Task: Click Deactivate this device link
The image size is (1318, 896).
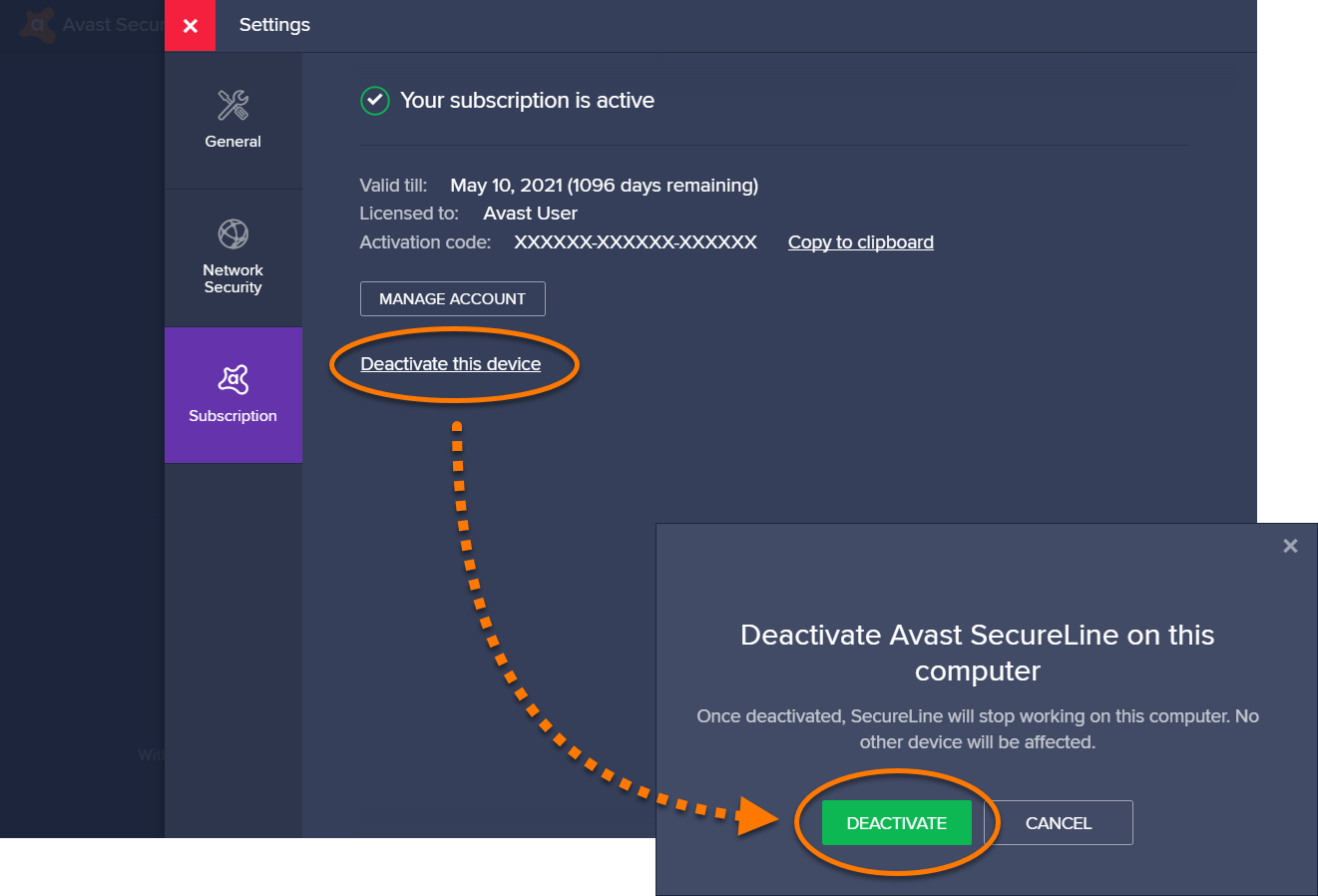Action: pyautogui.click(x=451, y=364)
